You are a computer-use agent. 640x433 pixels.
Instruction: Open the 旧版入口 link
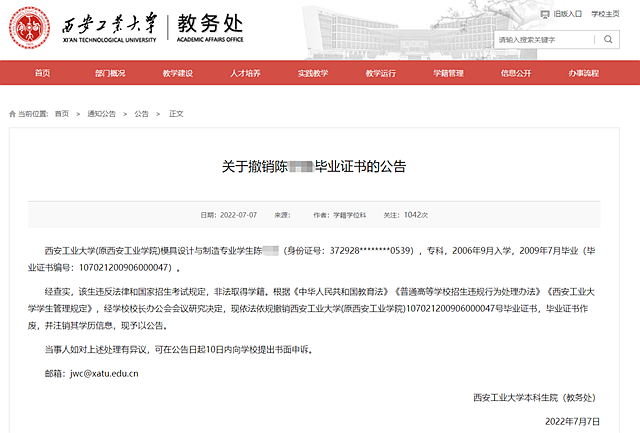click(x=568, y=14)
